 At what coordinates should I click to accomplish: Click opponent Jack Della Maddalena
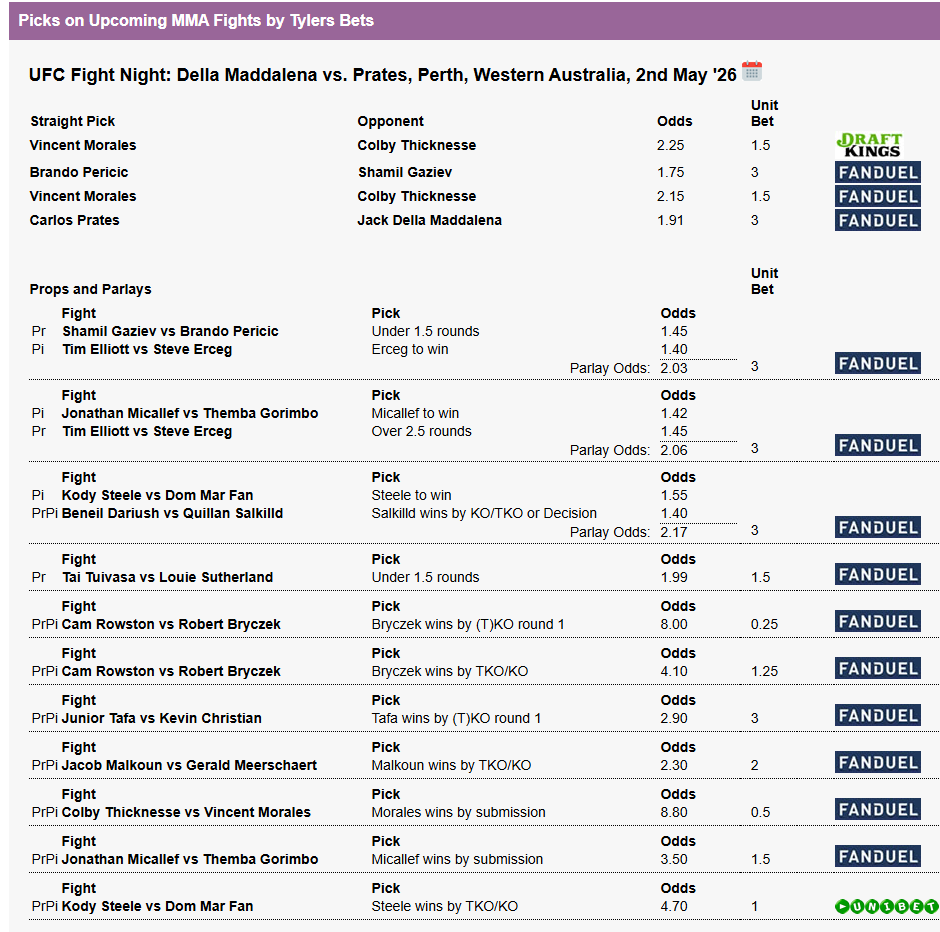(429, 220)
